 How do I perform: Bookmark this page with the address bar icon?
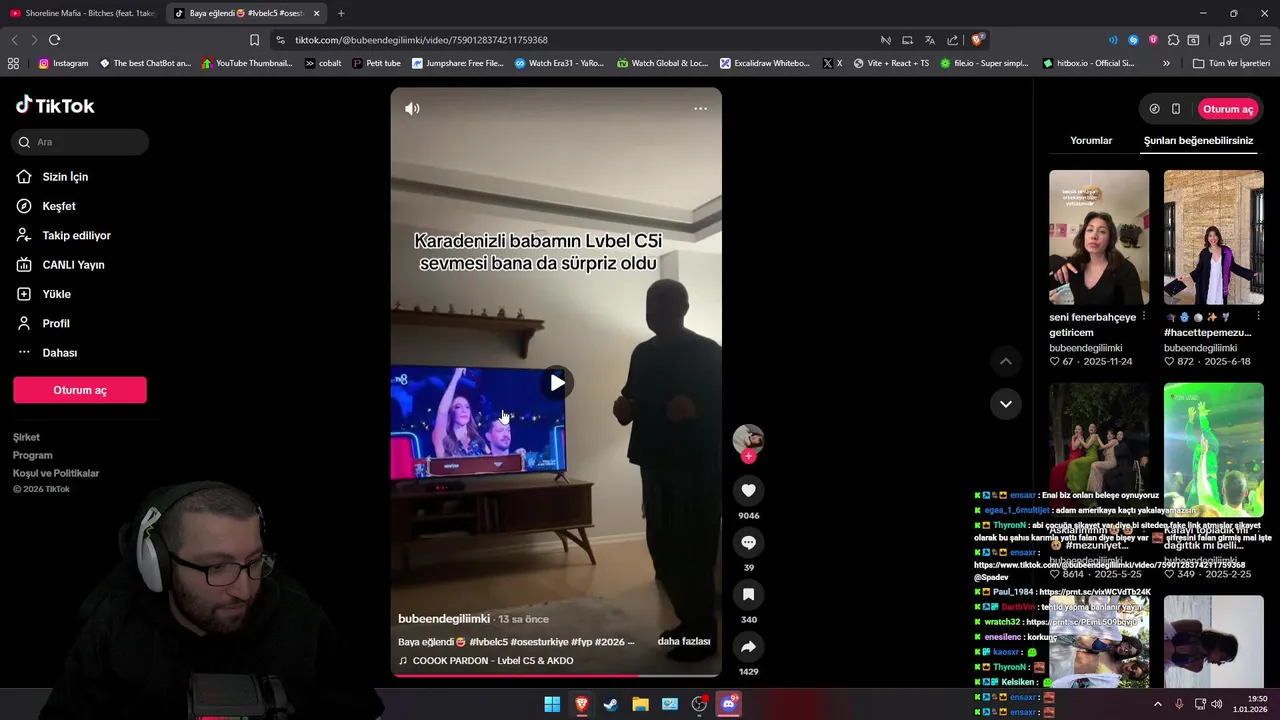click(x=254, y=40)
